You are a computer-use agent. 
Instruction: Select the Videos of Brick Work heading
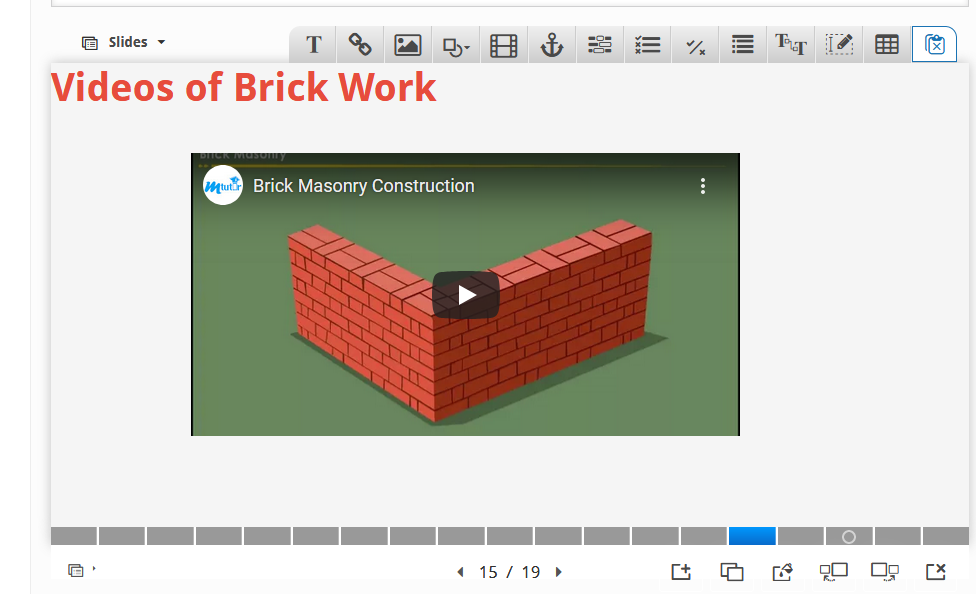click(243, 87)
